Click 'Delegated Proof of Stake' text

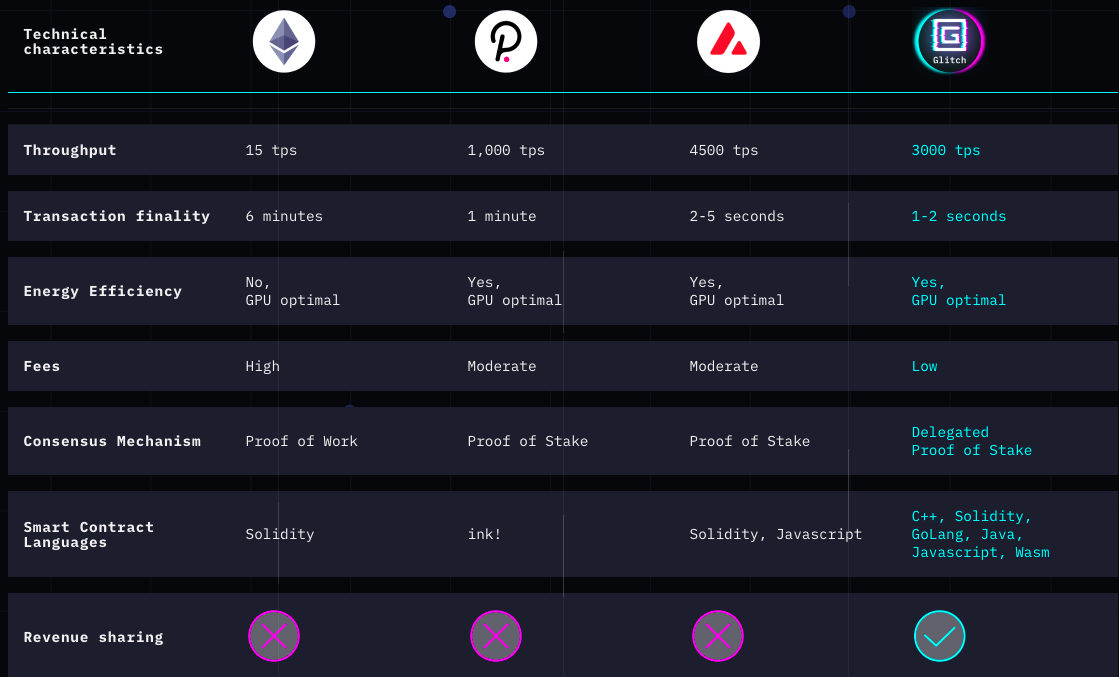[971, 441]
